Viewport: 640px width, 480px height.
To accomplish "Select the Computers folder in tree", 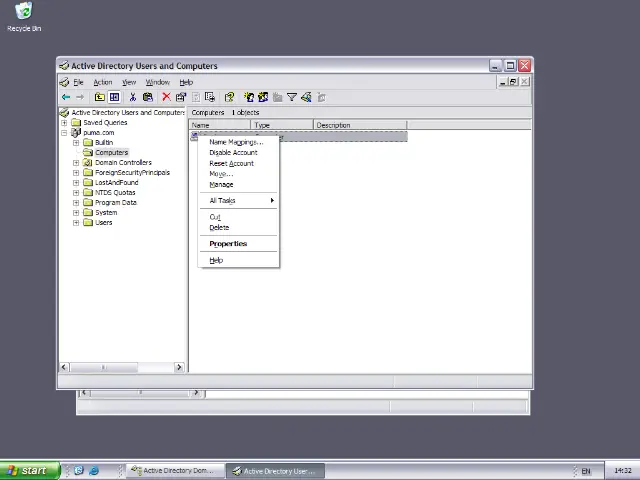I will [x=111, y=153].
